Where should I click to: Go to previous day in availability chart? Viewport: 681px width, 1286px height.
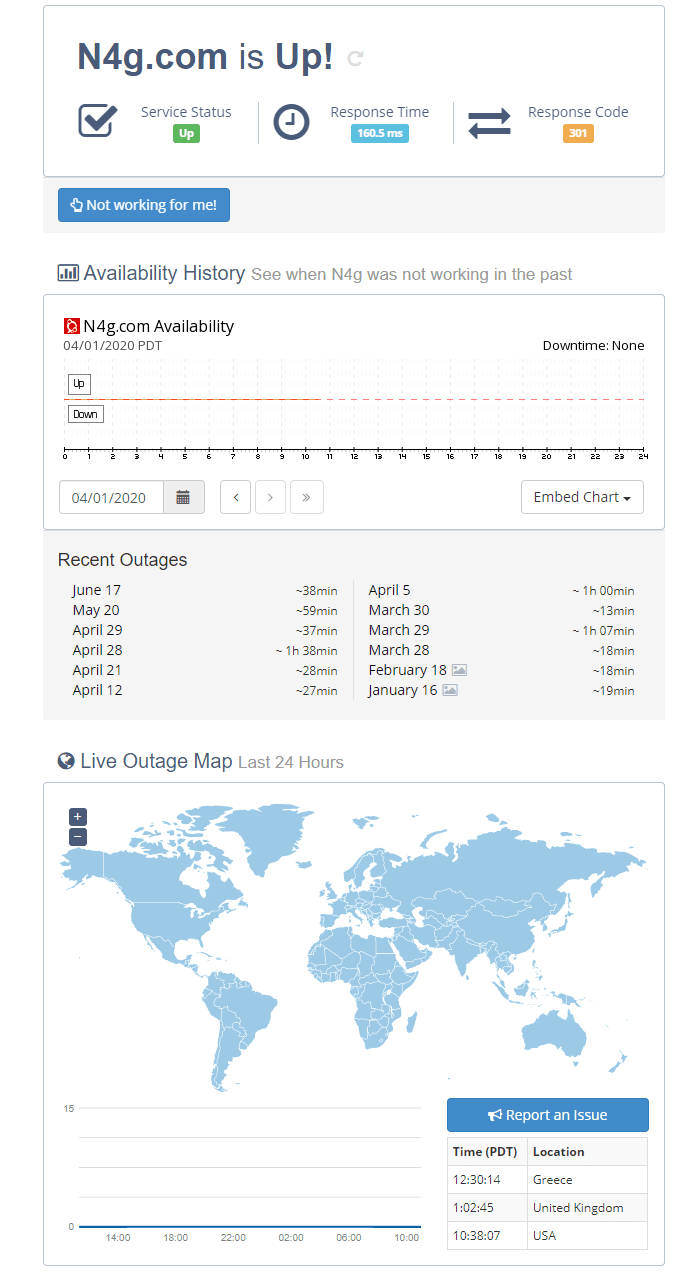tap(236, 497)
